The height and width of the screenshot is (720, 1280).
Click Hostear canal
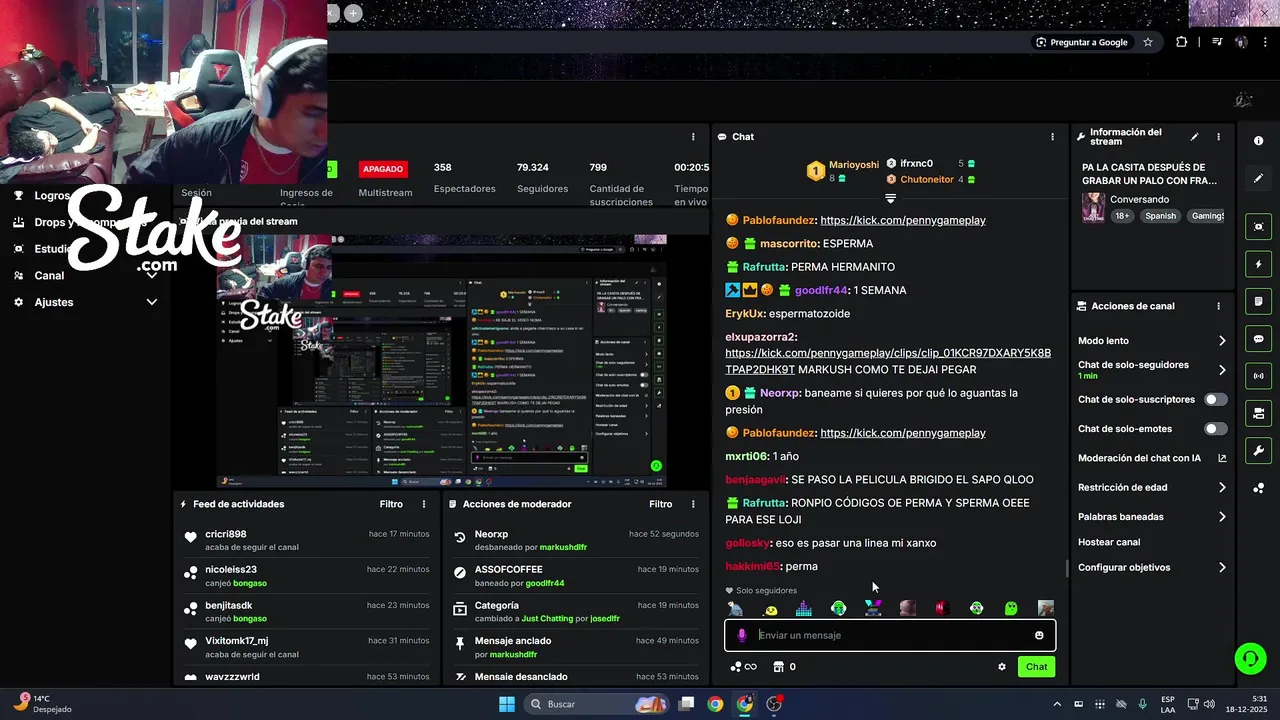pos(1109,542)
